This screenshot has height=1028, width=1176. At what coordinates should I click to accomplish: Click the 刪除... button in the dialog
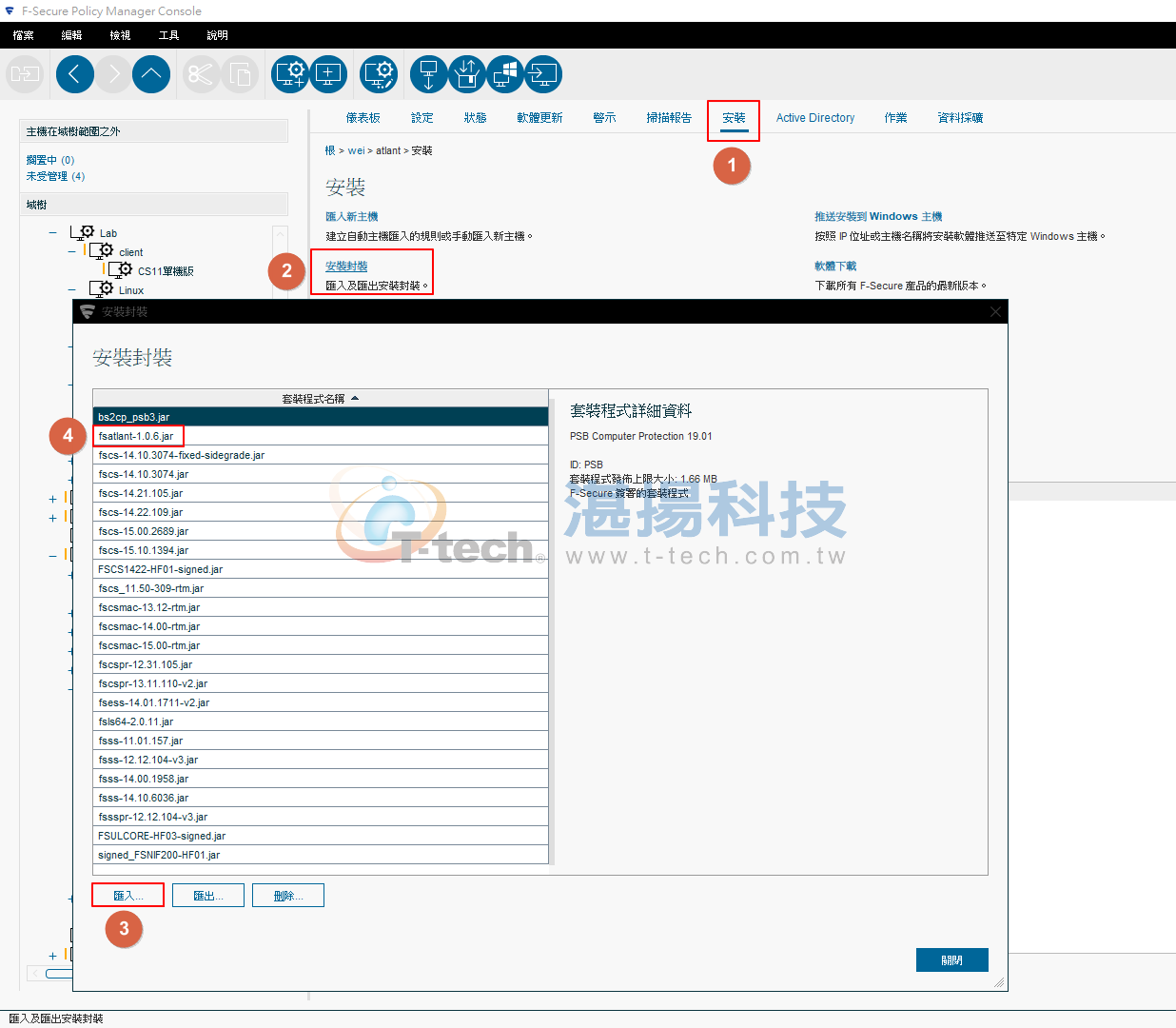click(x=288, y=896)
